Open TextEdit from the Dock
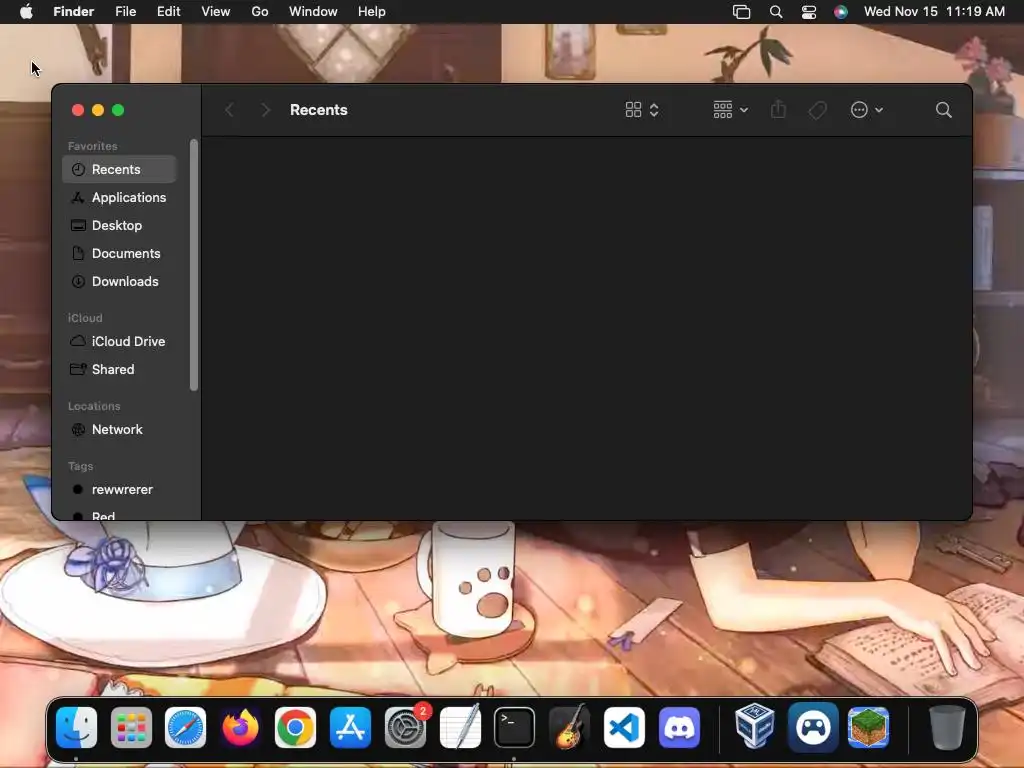 pyautogui.click(x=460, y=727)
